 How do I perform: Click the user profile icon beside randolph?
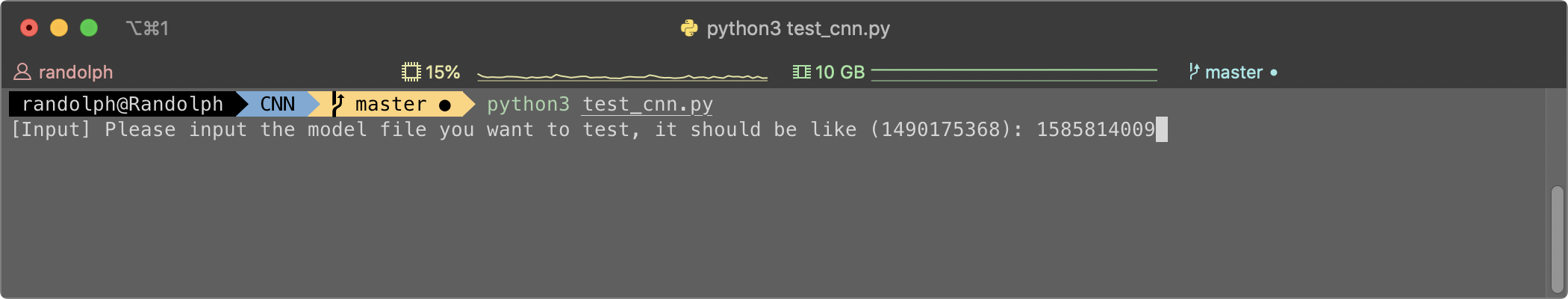click(22, 72)
